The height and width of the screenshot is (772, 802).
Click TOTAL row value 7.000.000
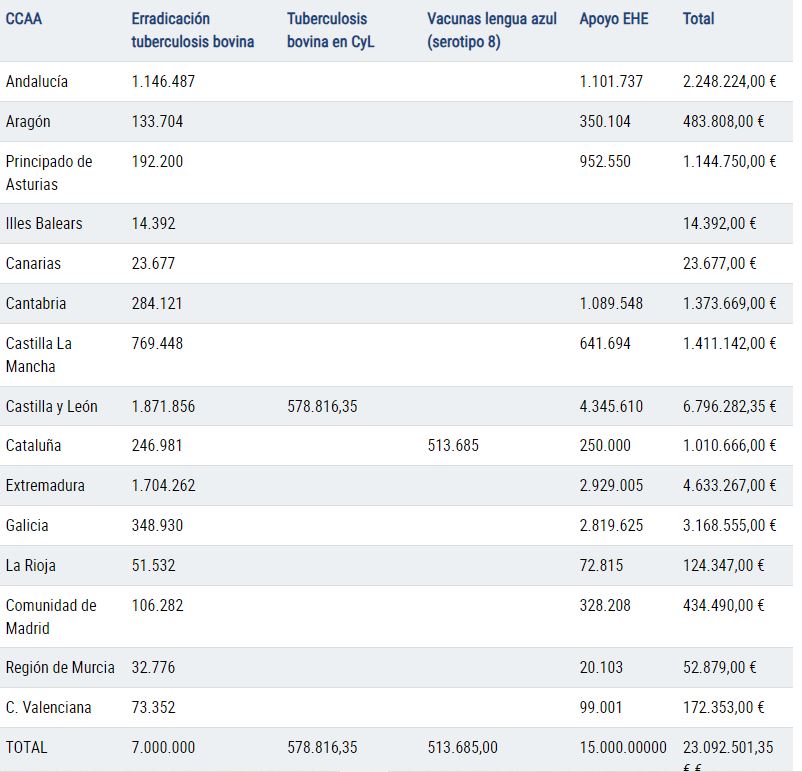pos(163,747)
